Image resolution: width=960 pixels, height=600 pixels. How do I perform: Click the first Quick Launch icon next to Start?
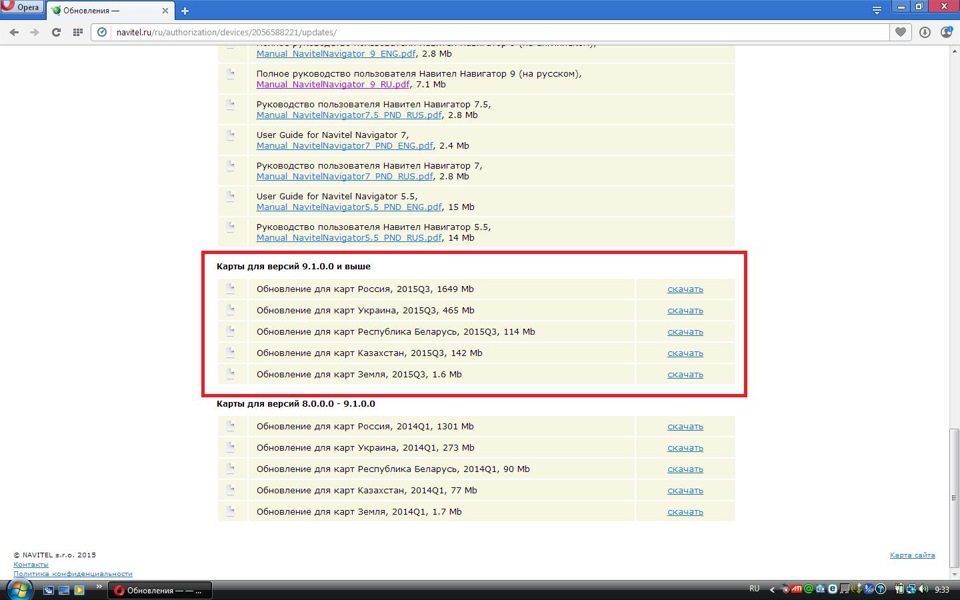(48, 590)
